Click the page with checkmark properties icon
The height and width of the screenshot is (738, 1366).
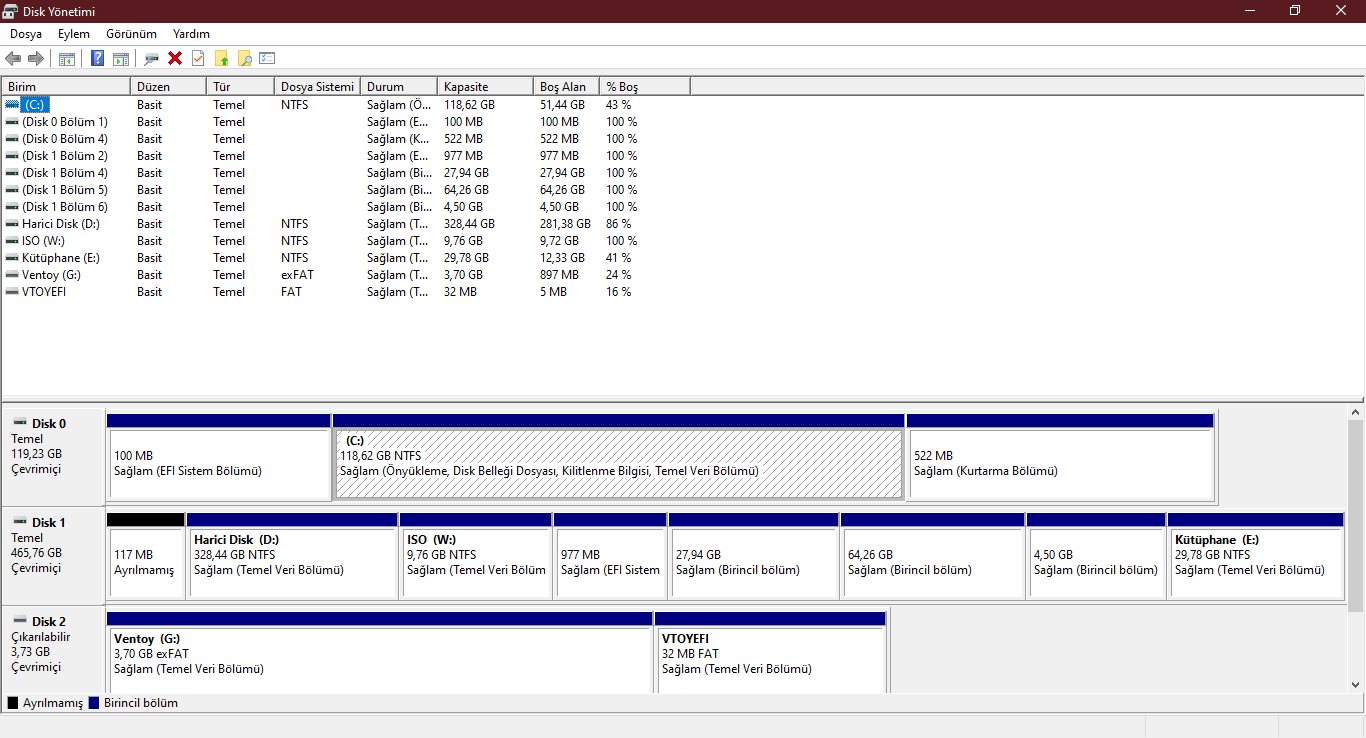pos(198,58)
